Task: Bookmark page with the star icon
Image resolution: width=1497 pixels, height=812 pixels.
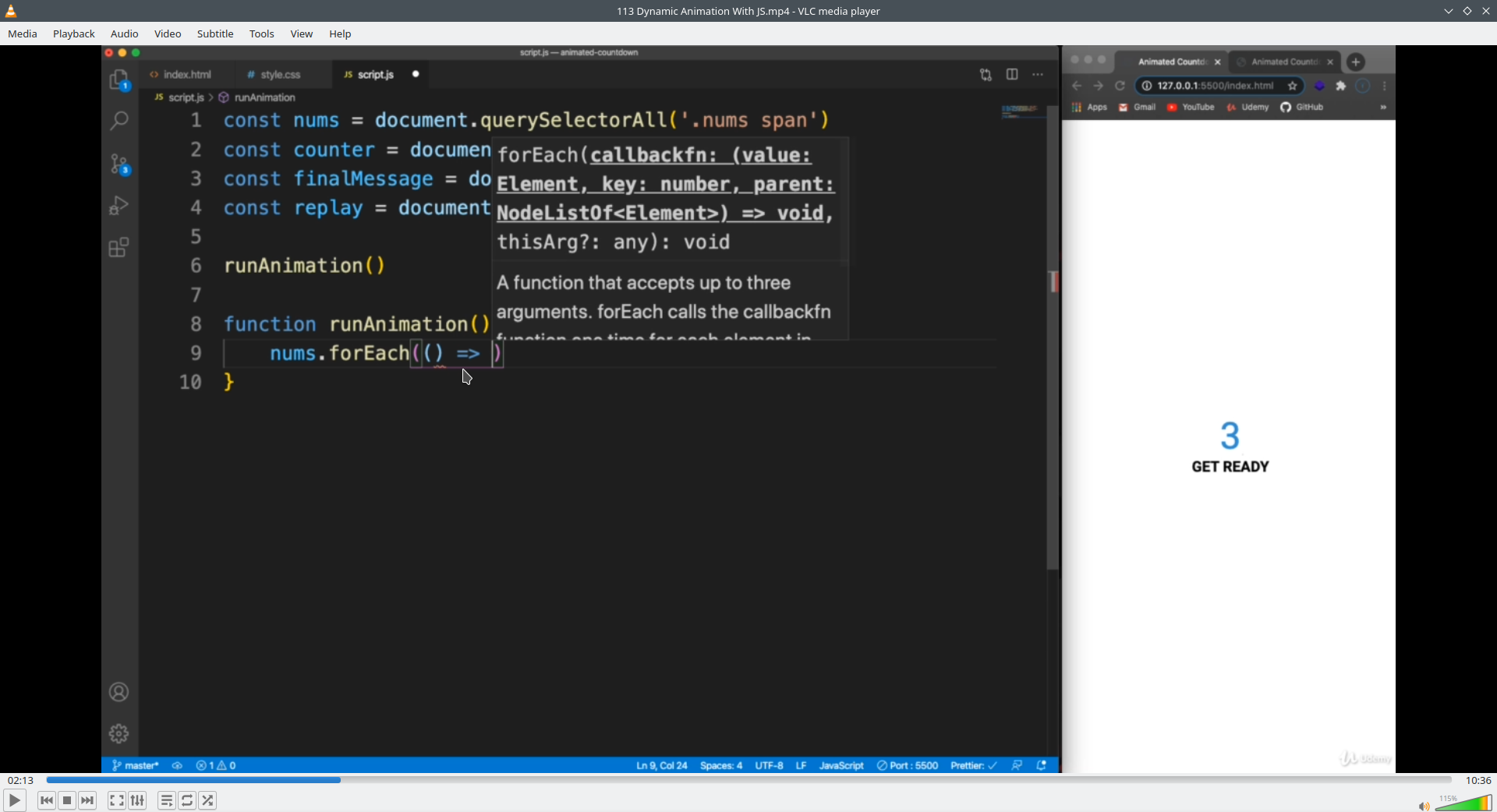Action: (1293, 86)
